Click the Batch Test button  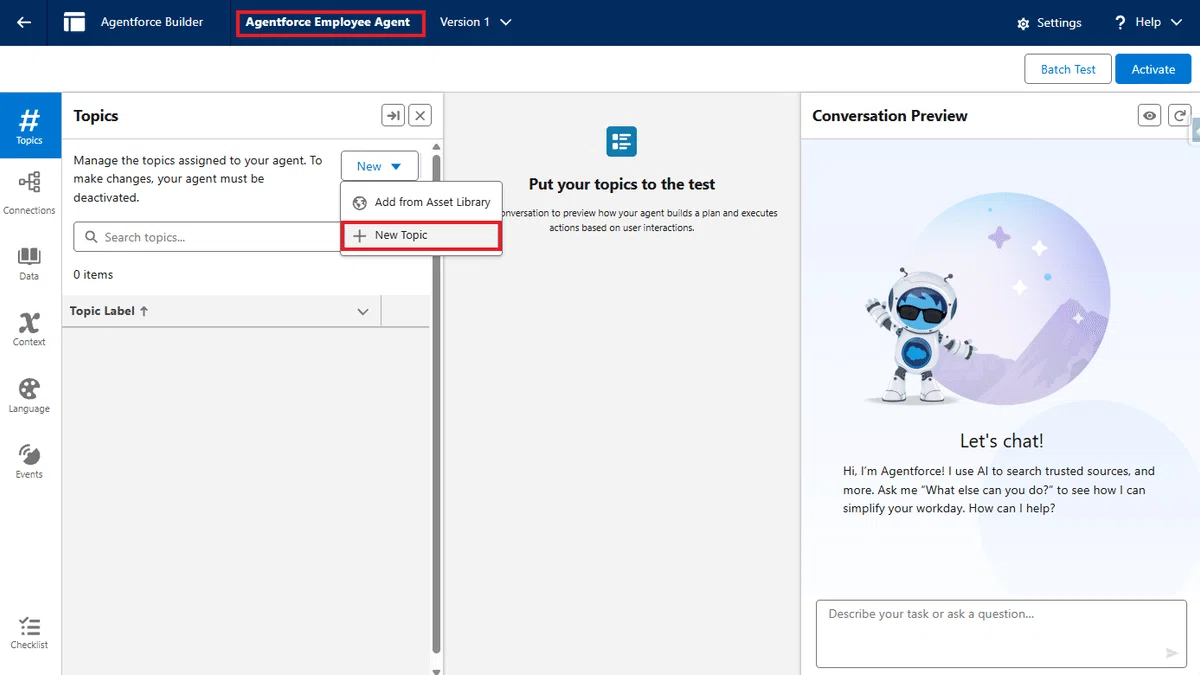[x=1068, y=69]
